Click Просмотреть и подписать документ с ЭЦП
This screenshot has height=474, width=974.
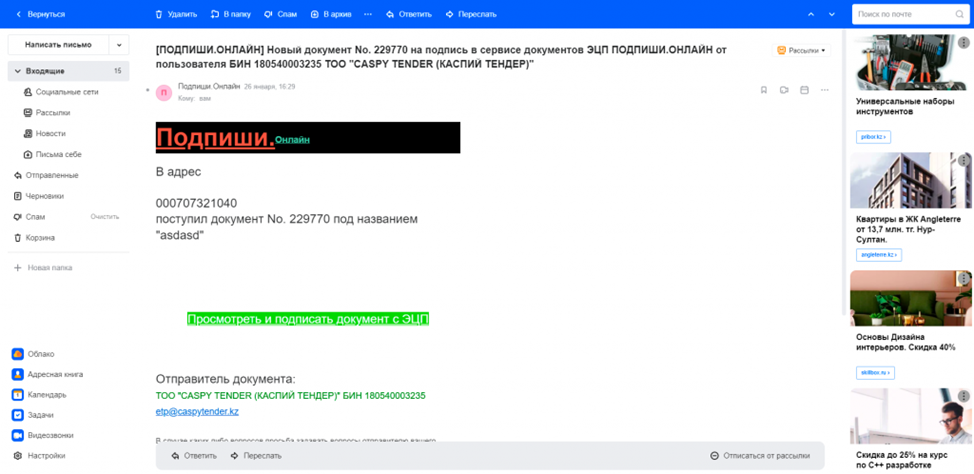point(308,319)
